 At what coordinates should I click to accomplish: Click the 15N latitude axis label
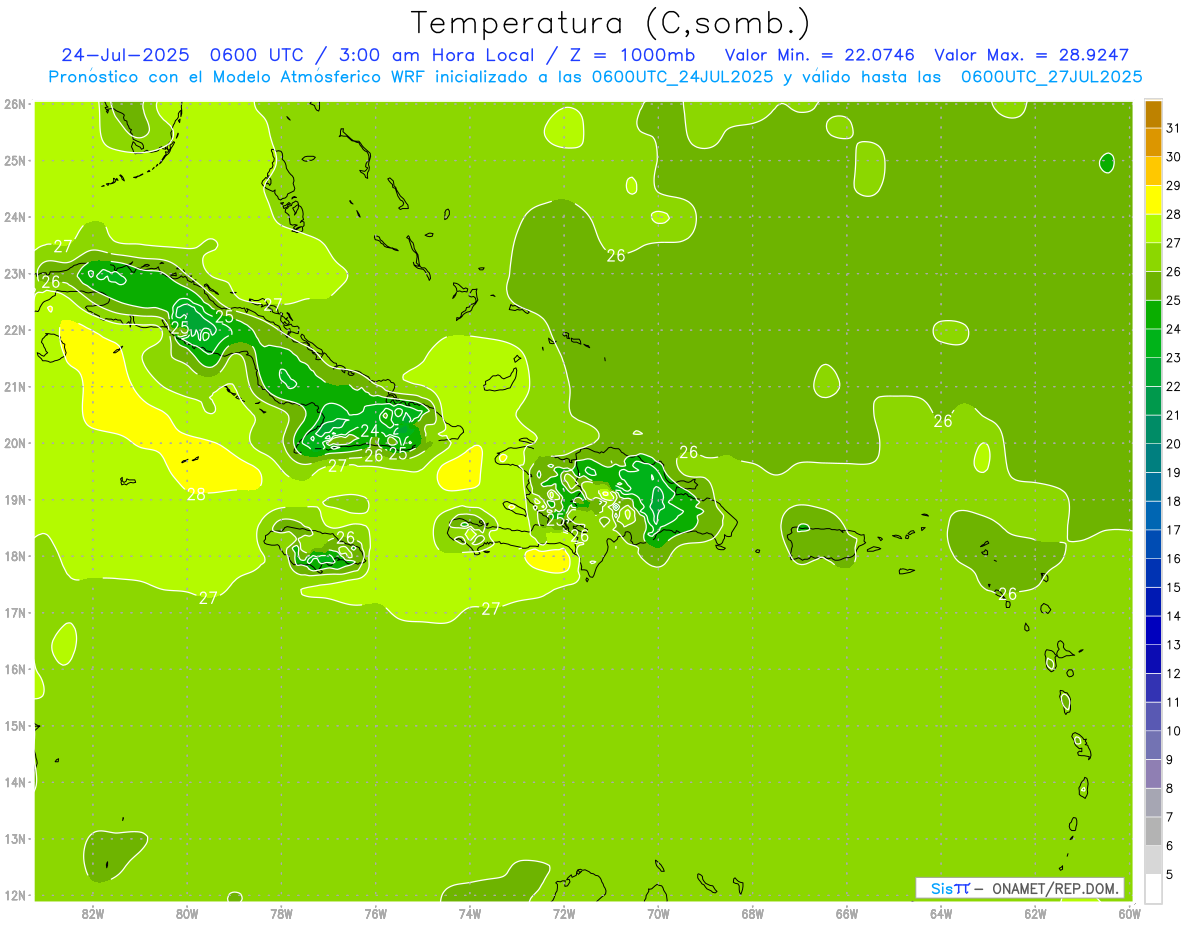[15, 726]
